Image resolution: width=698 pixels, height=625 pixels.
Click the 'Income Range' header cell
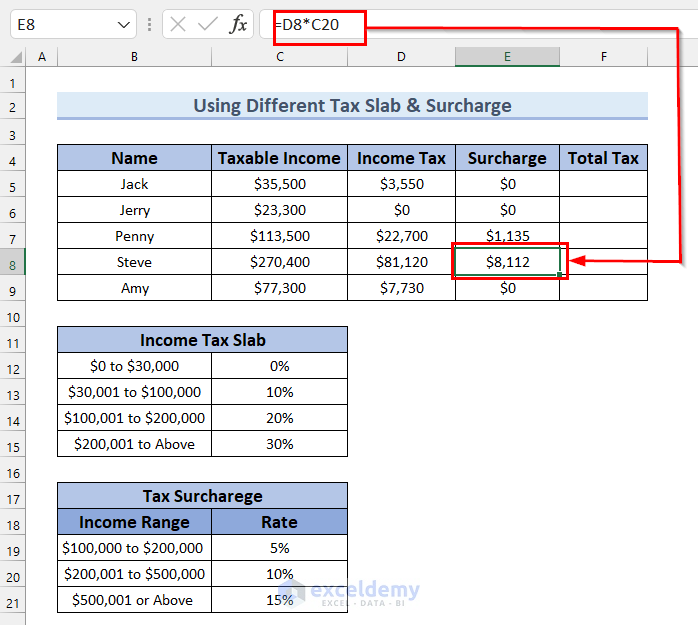point(134,522)
